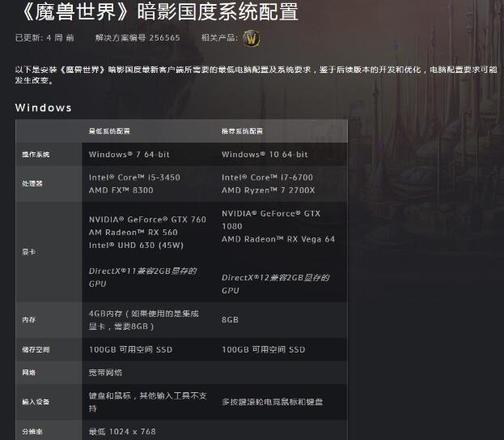
Task: Click the recommended system configuration column header
Action: click(x=242, y=131)
